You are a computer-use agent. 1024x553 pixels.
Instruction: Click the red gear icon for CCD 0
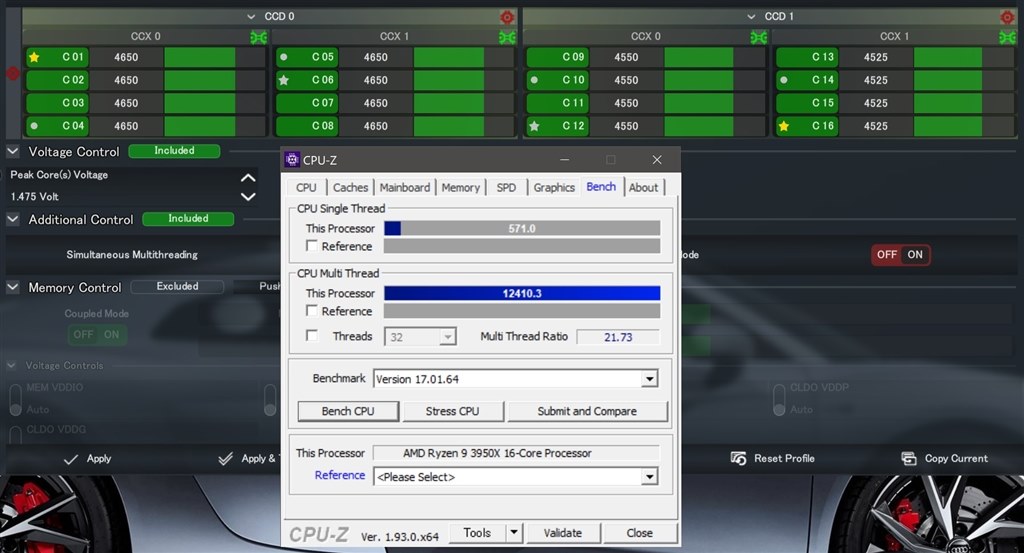pos(507,17)
